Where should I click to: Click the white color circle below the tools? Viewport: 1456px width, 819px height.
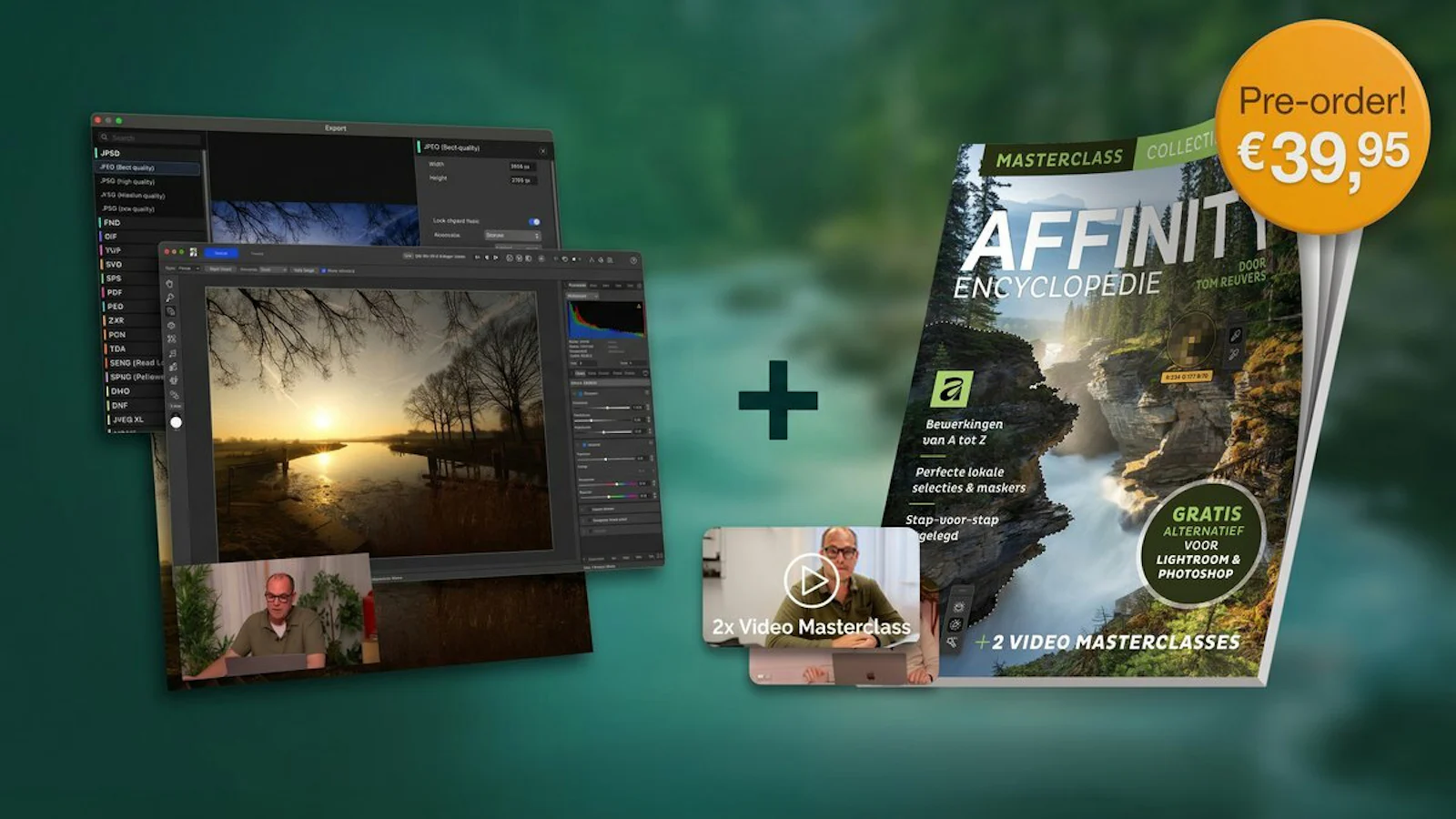[x=176, y=422]
